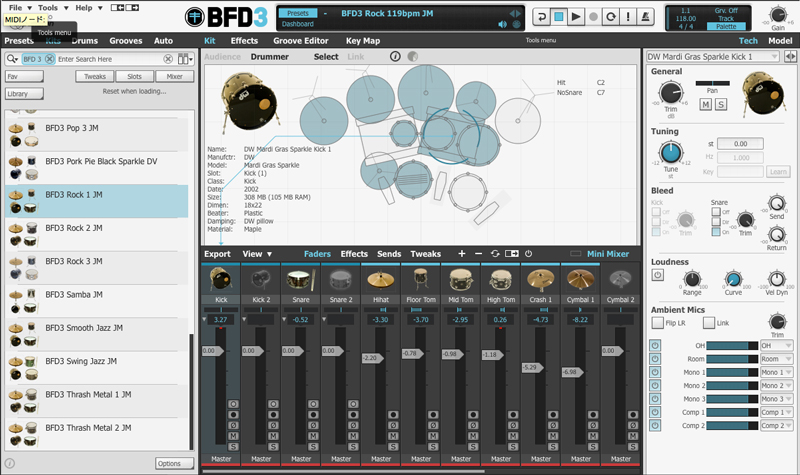Screen dimensions: 800x475
Task: Toggle the Loudness power button
Action: tap(658, 275)
